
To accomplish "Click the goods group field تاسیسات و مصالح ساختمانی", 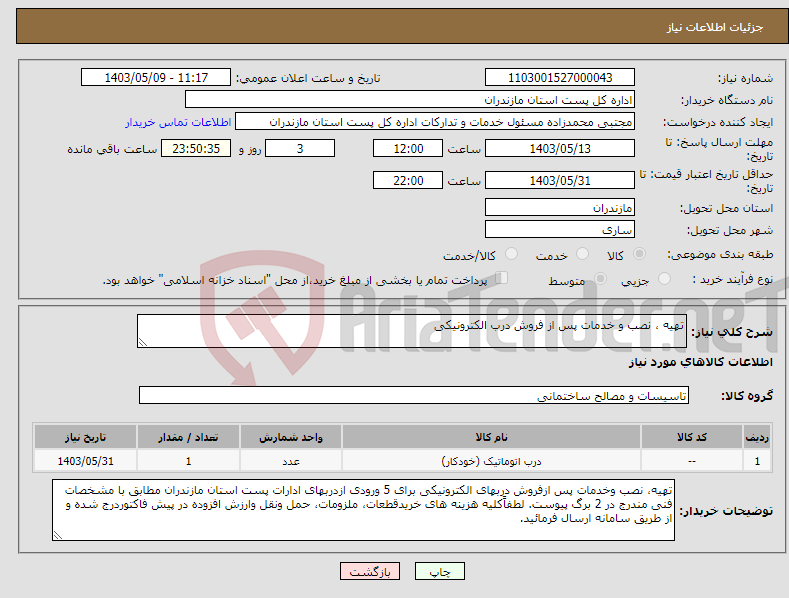I will click(x=414, y=395).
